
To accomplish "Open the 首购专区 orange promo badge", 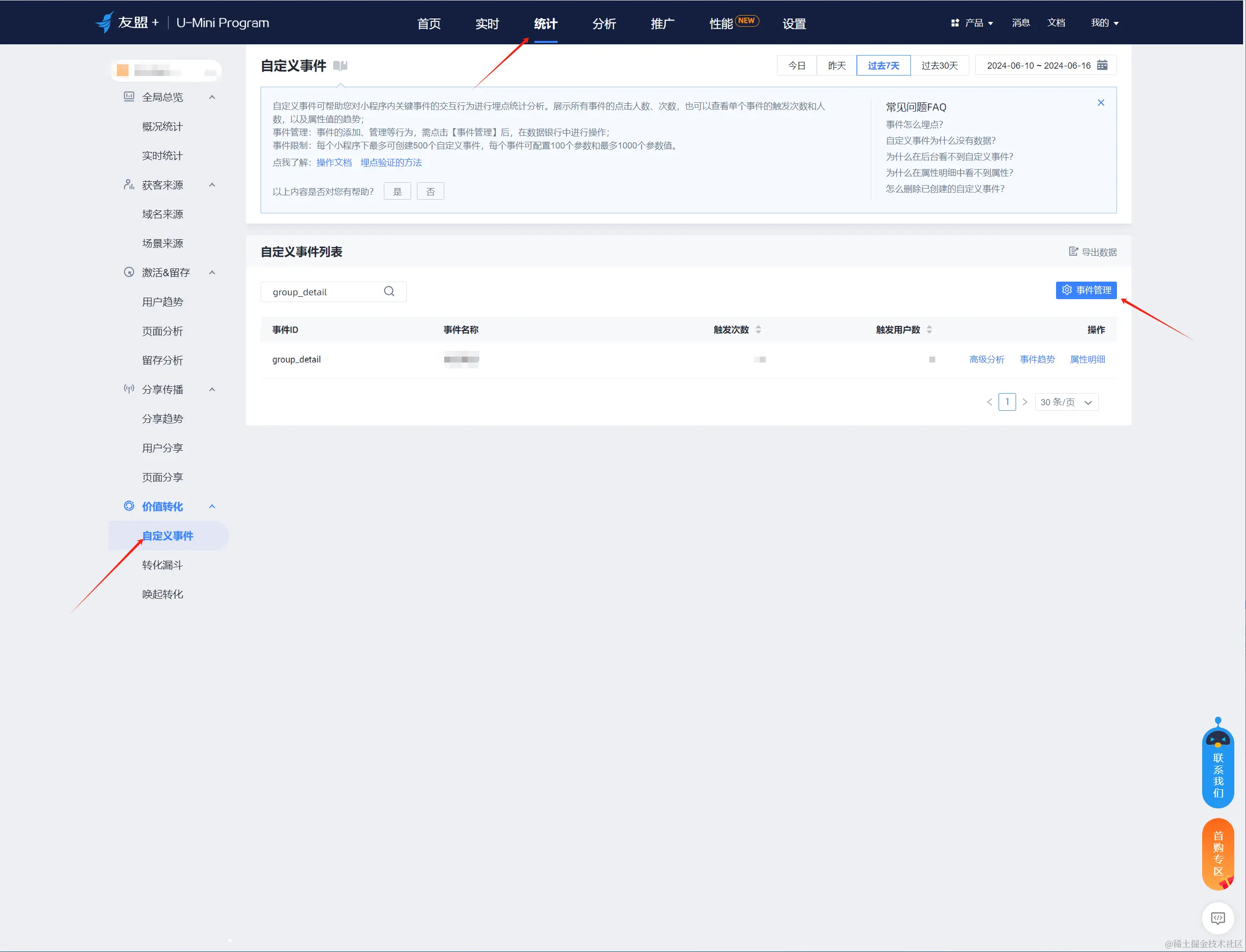I will tap(1218, 854).
